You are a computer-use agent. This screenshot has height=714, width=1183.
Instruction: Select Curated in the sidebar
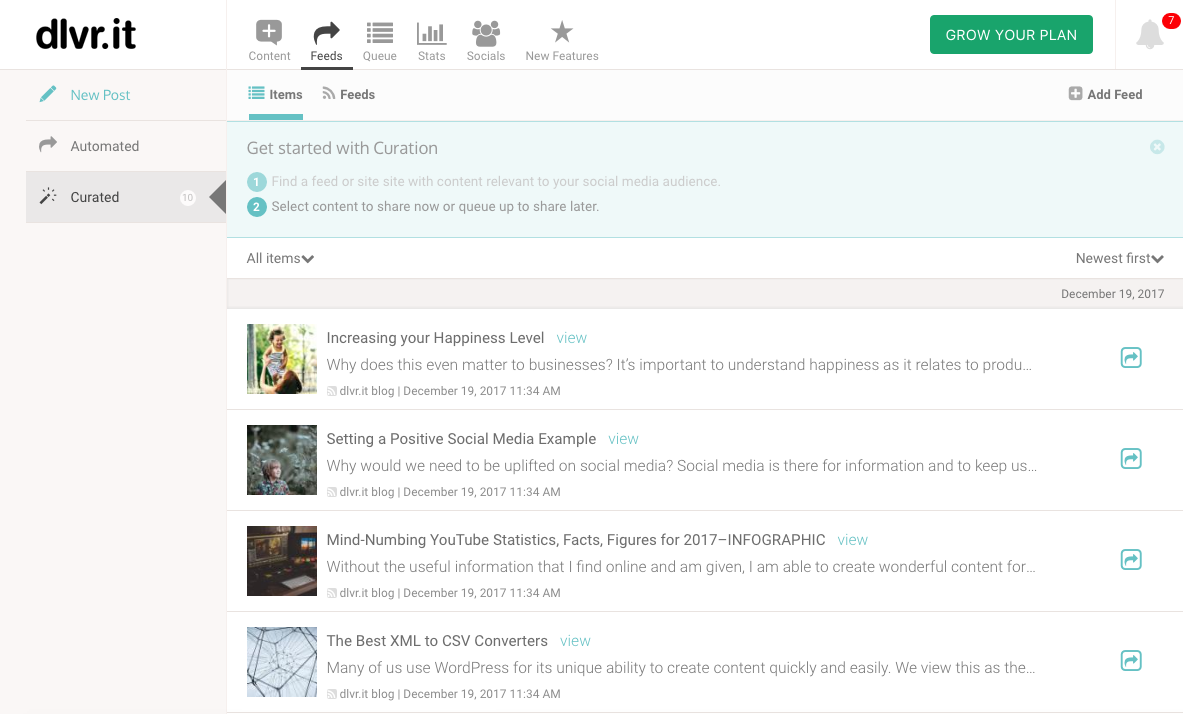[126, 197]
